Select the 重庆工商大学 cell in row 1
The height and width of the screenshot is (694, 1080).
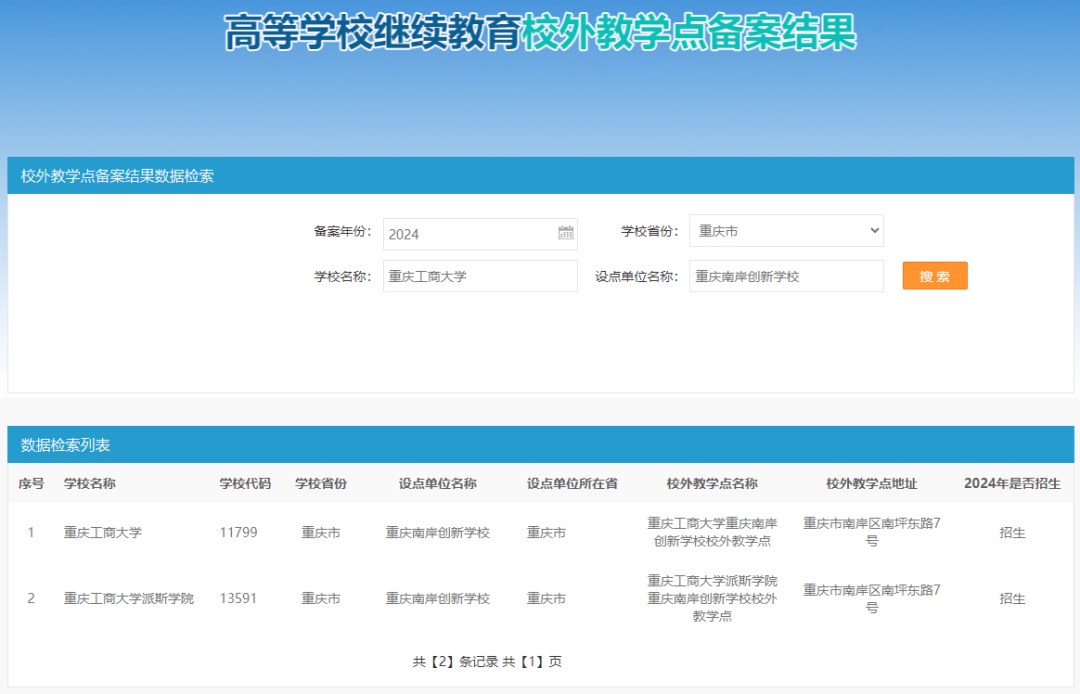point(103,533)
